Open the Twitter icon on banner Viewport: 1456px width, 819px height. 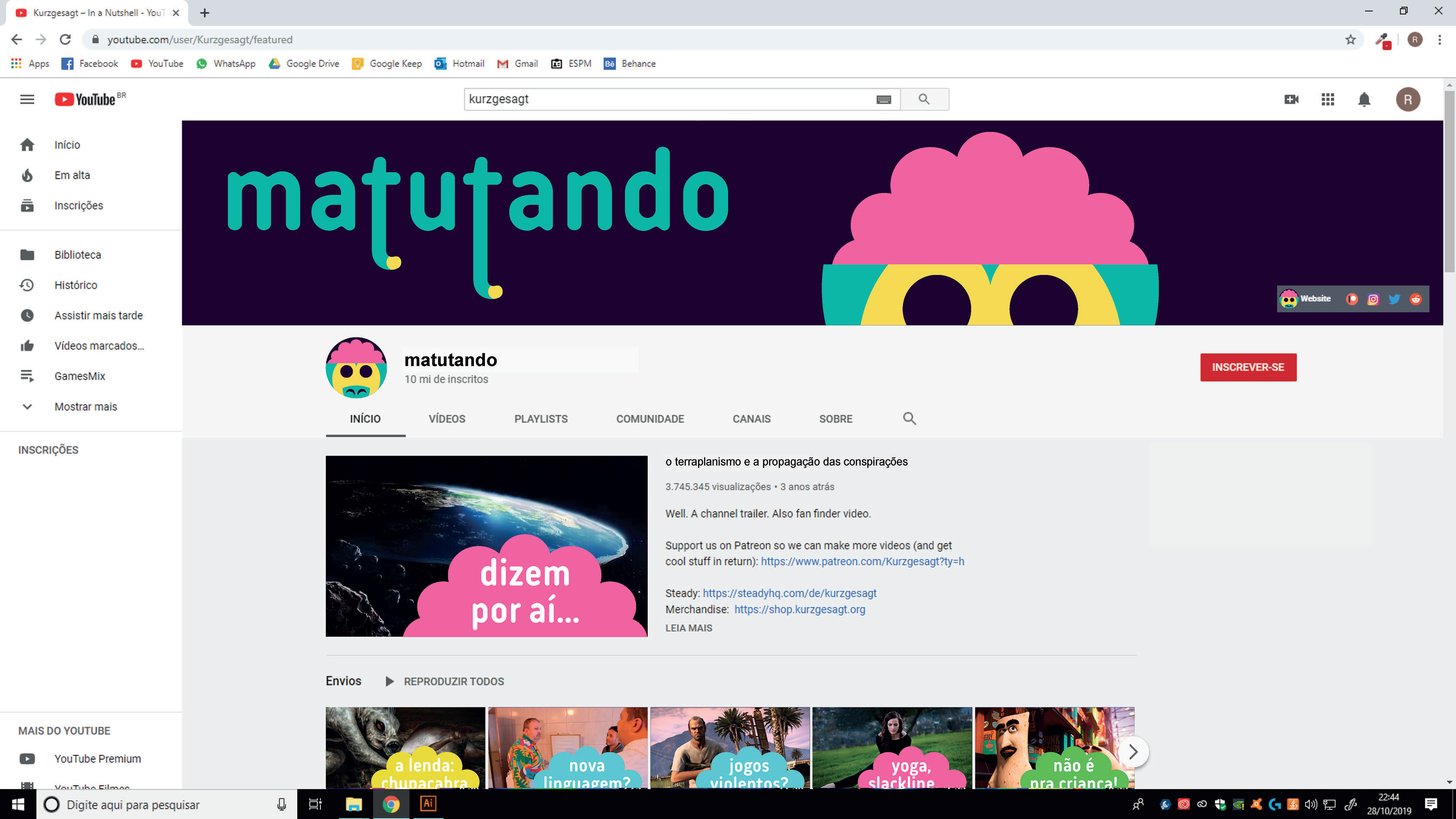(1395, 299)
